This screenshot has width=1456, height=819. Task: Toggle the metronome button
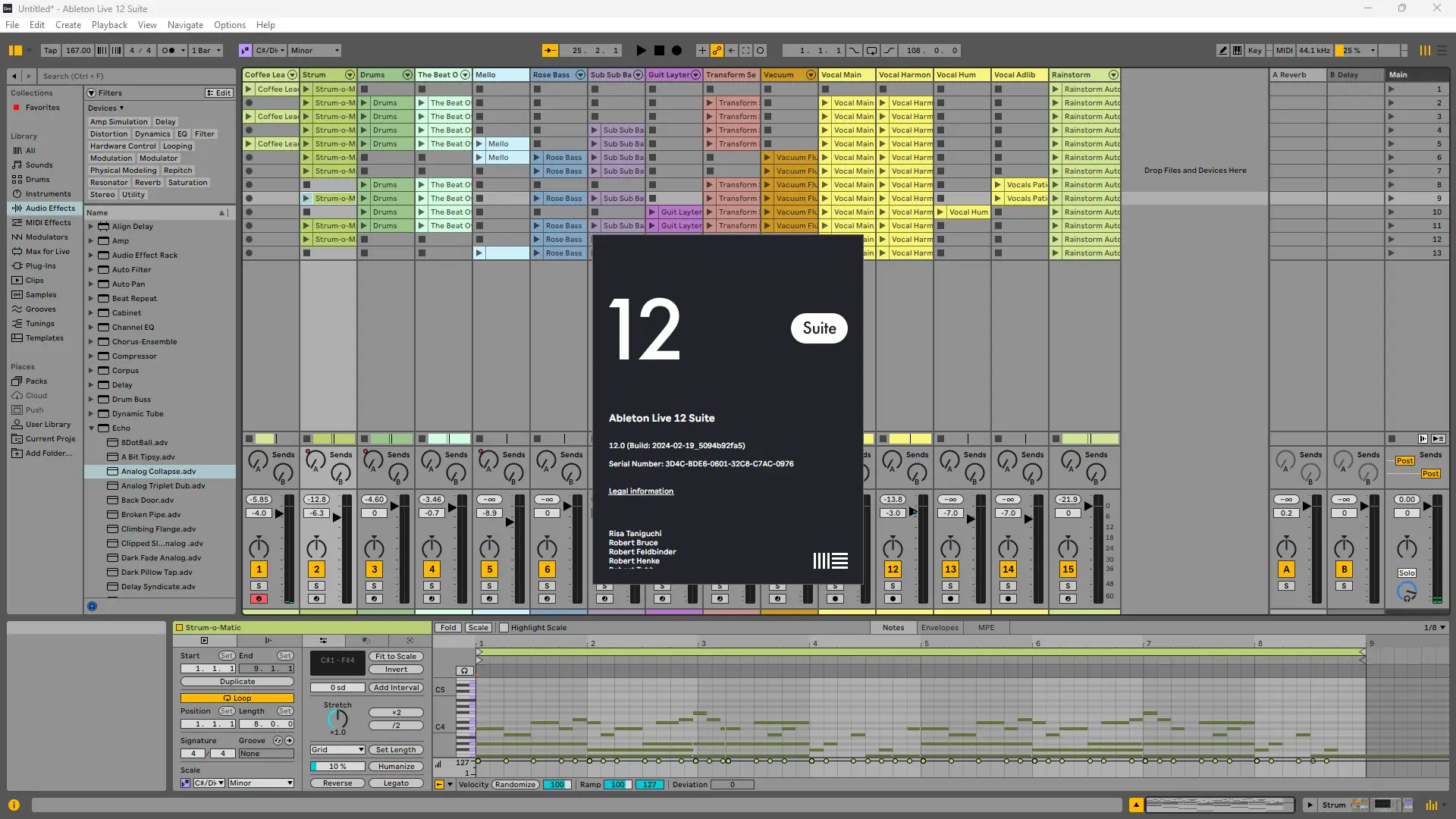(169, 51)
